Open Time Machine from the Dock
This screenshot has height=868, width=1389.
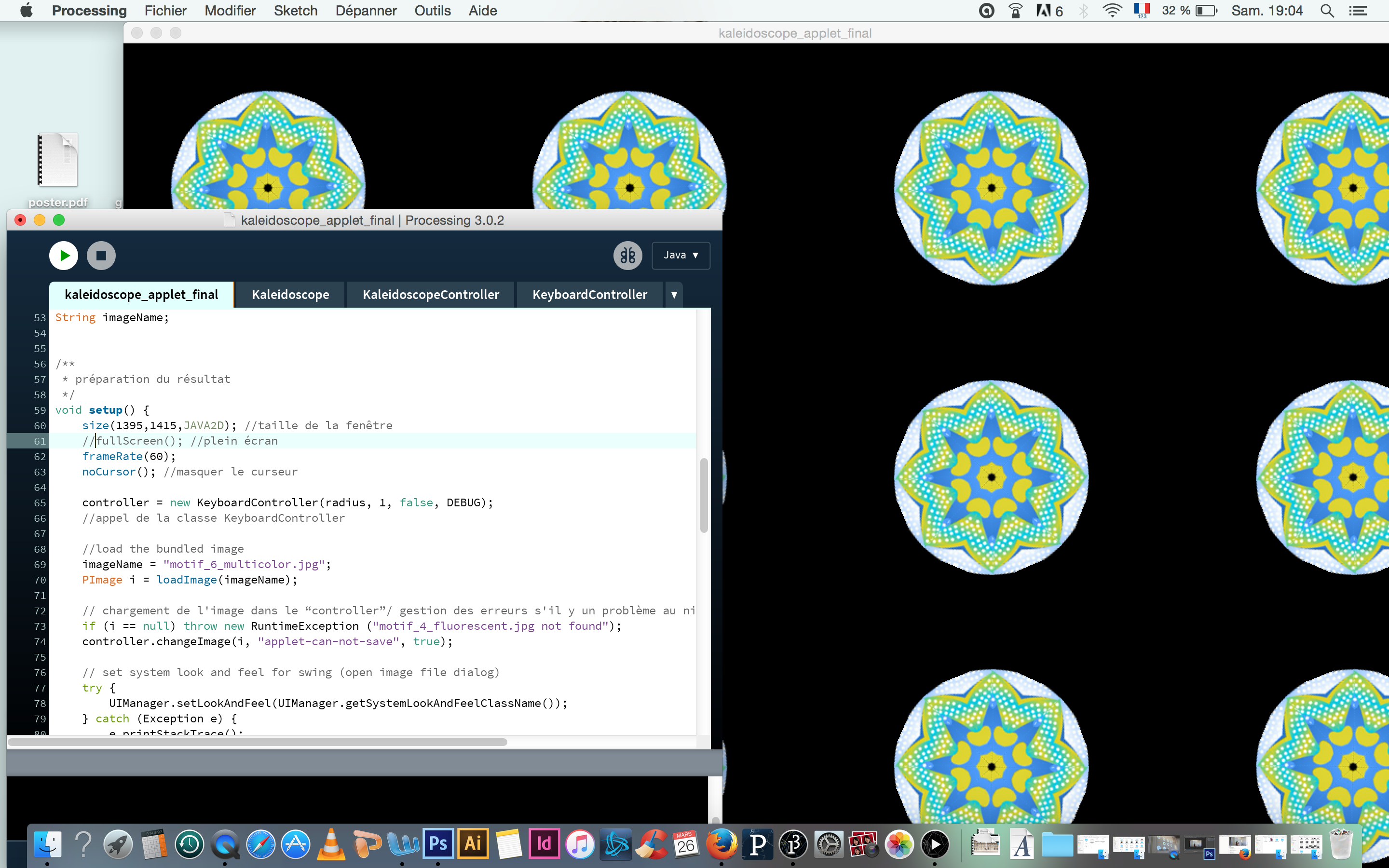point(190,844)
